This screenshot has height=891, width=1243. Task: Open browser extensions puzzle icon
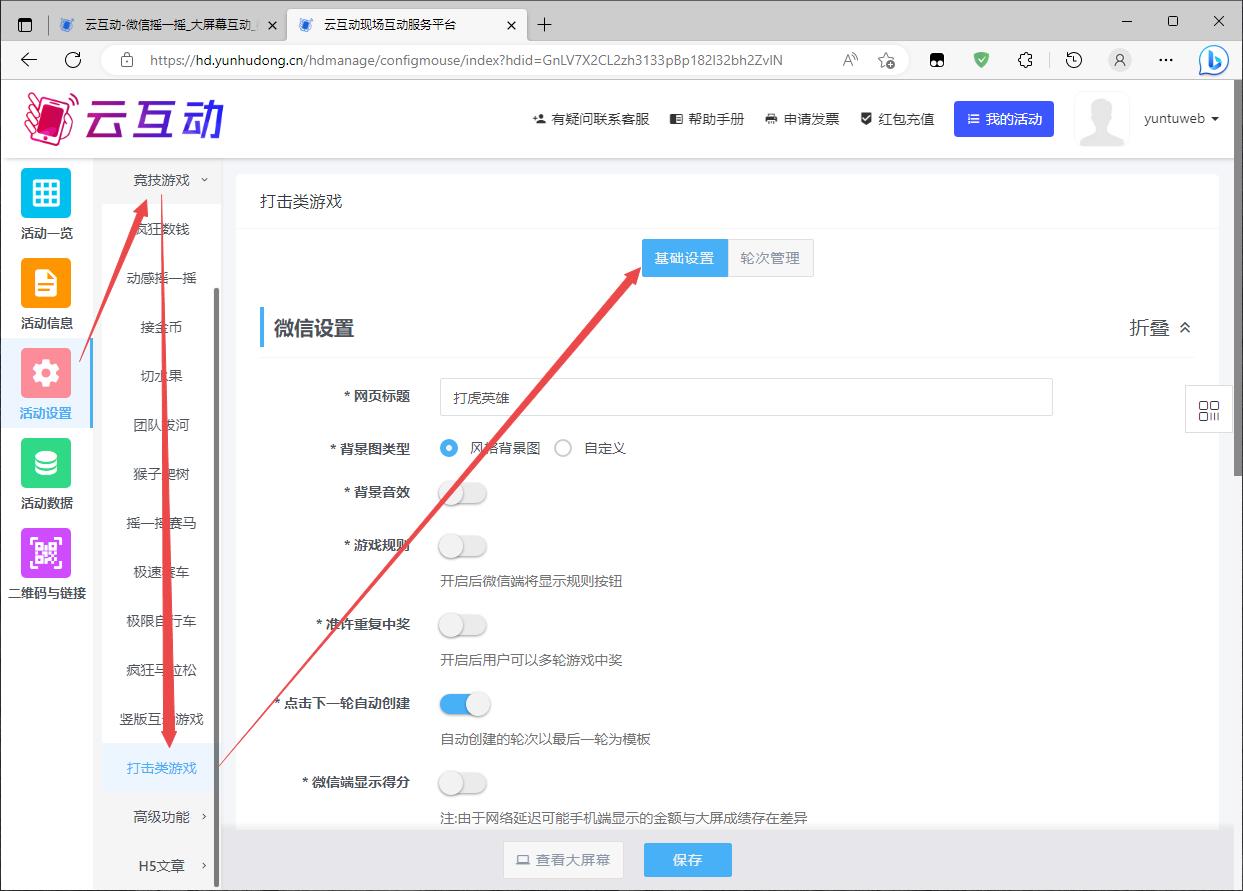point(1025,60)
